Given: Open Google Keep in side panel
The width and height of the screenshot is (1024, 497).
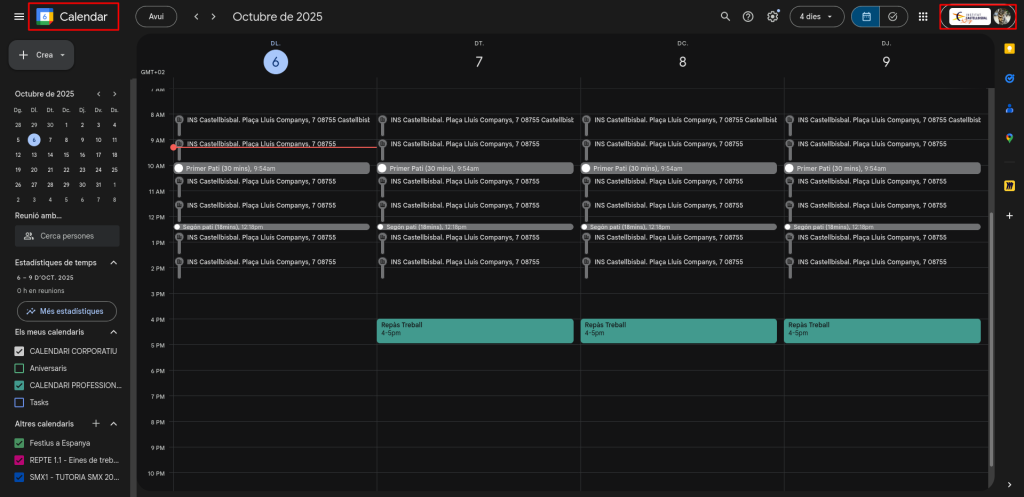Looking at the screenshot, I should pos(1009,47).
